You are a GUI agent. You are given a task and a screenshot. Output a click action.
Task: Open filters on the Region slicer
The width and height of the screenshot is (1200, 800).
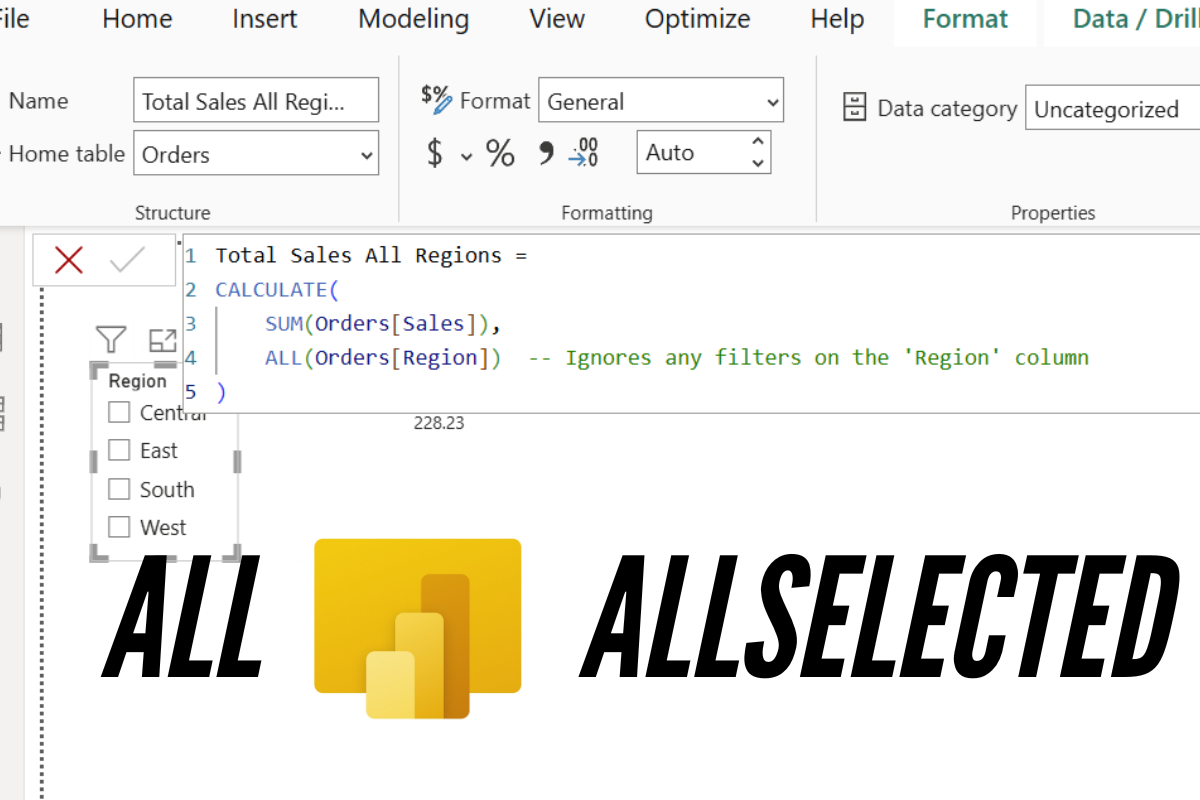tap(110, 339)
